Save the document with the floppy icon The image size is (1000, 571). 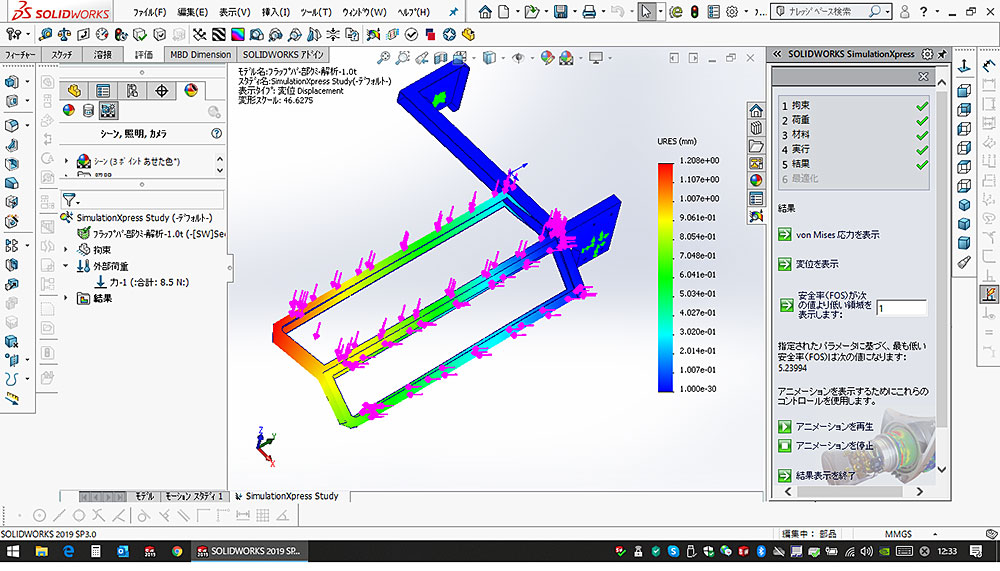(x=561, y=11)
